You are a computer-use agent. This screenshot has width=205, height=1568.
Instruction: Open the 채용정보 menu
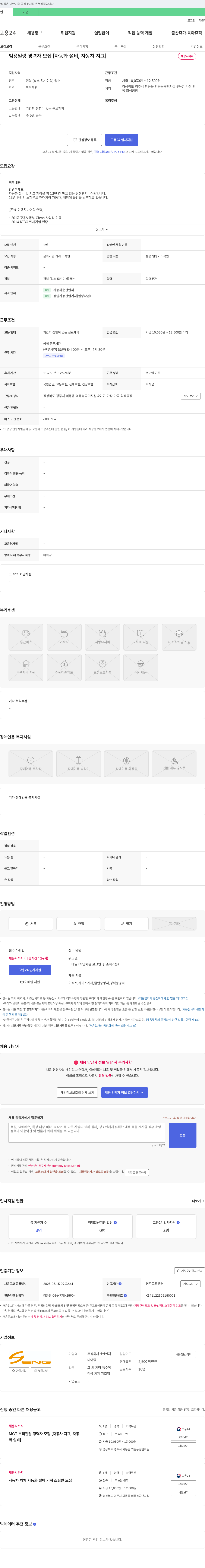click(35, 33)
